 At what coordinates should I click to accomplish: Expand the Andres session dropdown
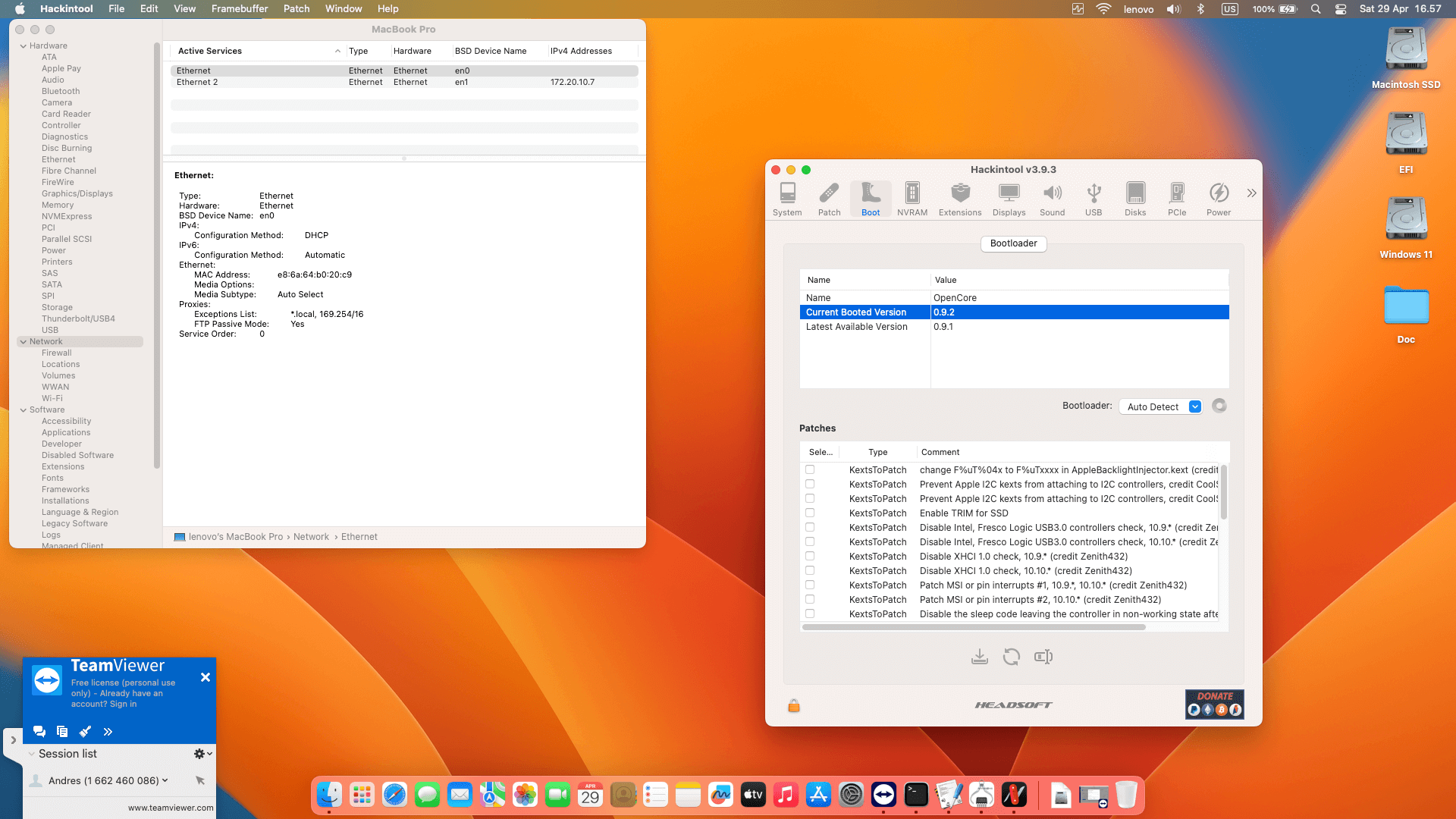(x=165, y=780)
